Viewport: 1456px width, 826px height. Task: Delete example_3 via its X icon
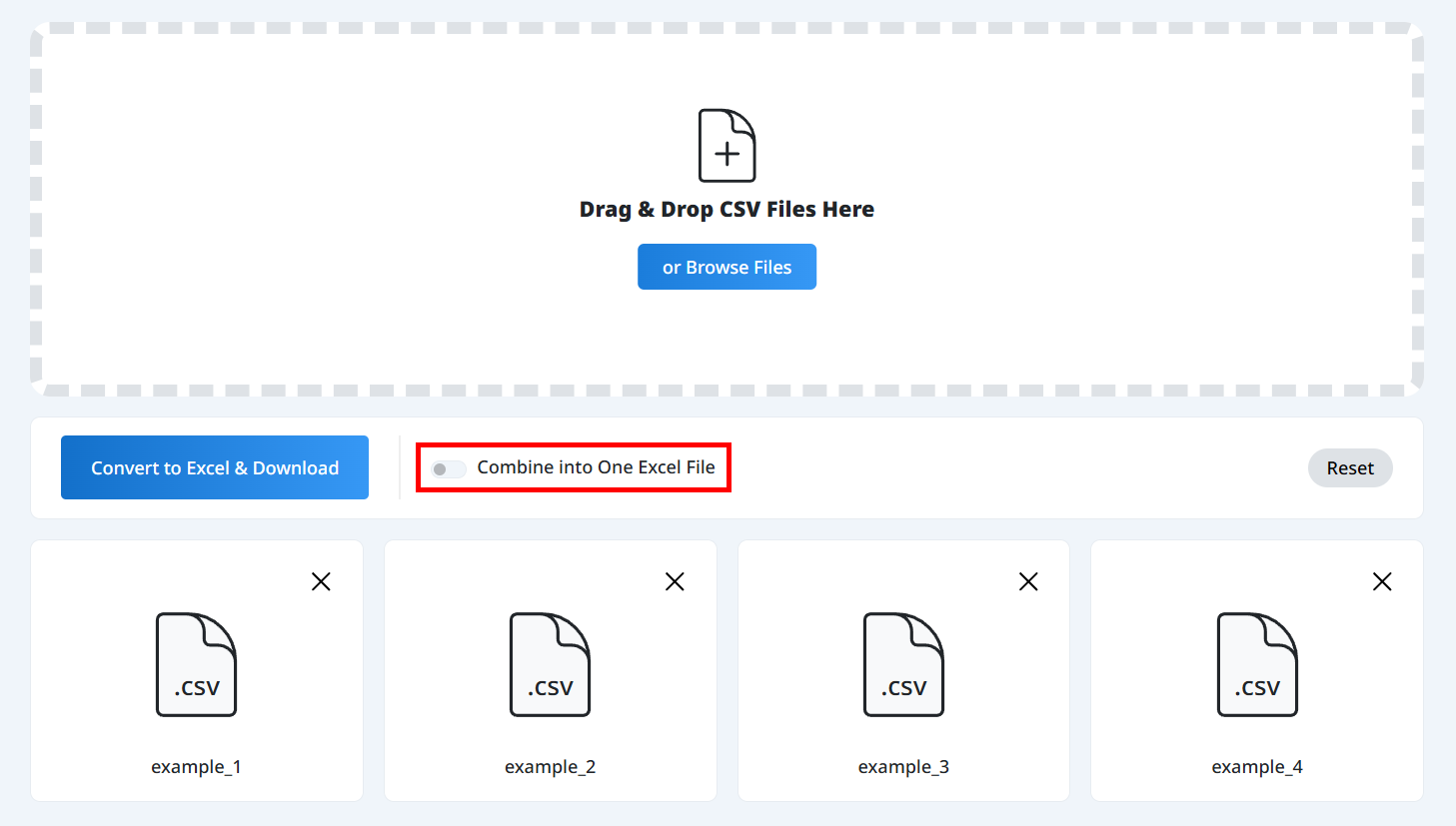click(1028, 581)
